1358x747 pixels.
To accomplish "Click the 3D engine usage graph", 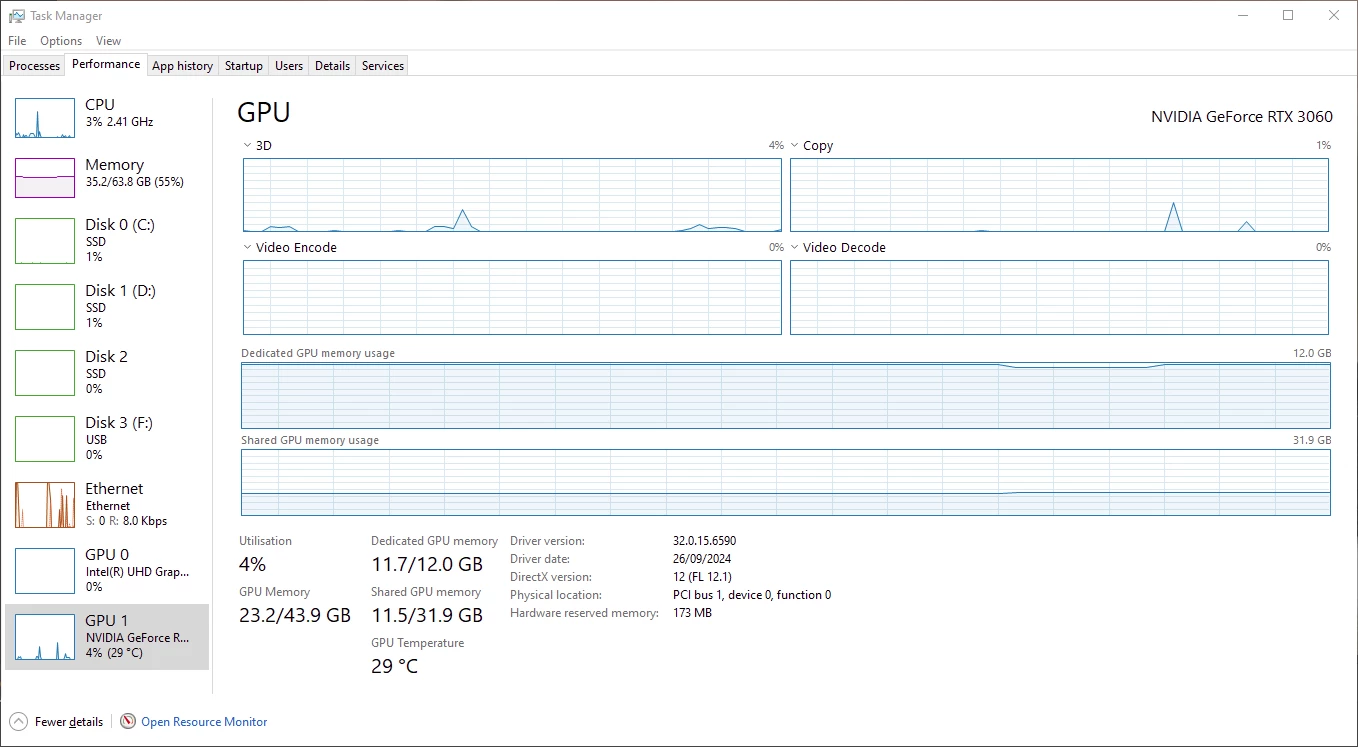I will 512,195.
